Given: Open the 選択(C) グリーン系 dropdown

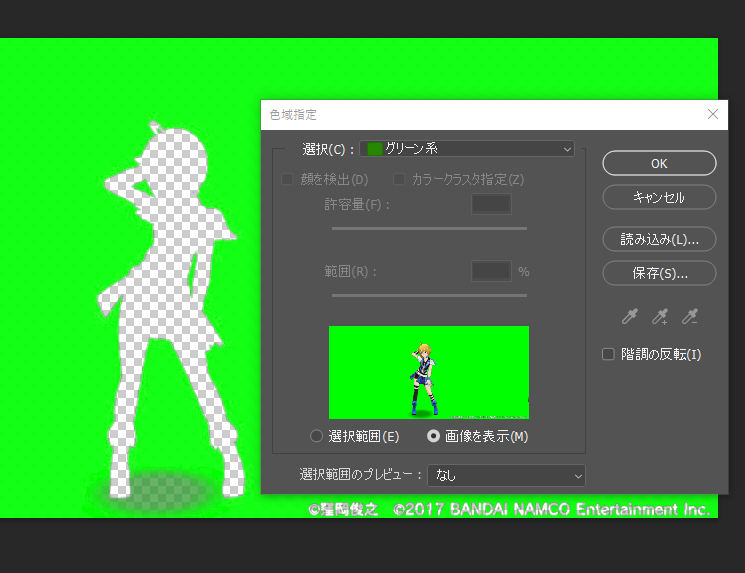Looking at the screenshot, I should coord(467,149).
